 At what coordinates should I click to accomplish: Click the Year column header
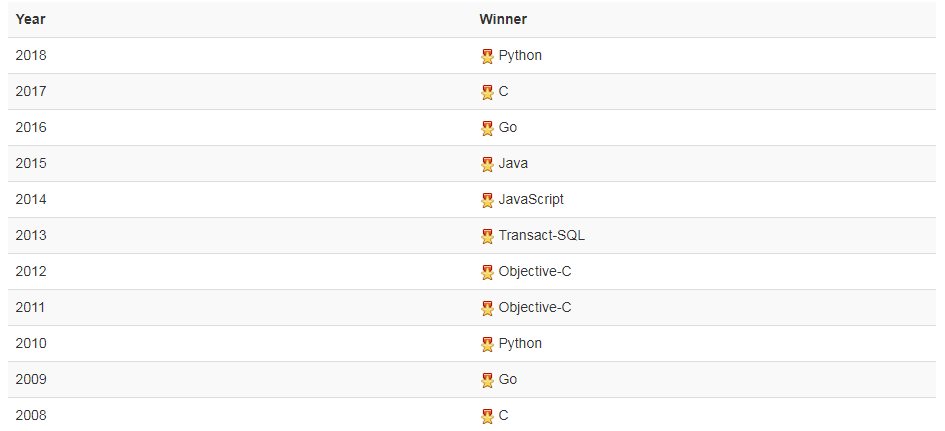point(31,19)
